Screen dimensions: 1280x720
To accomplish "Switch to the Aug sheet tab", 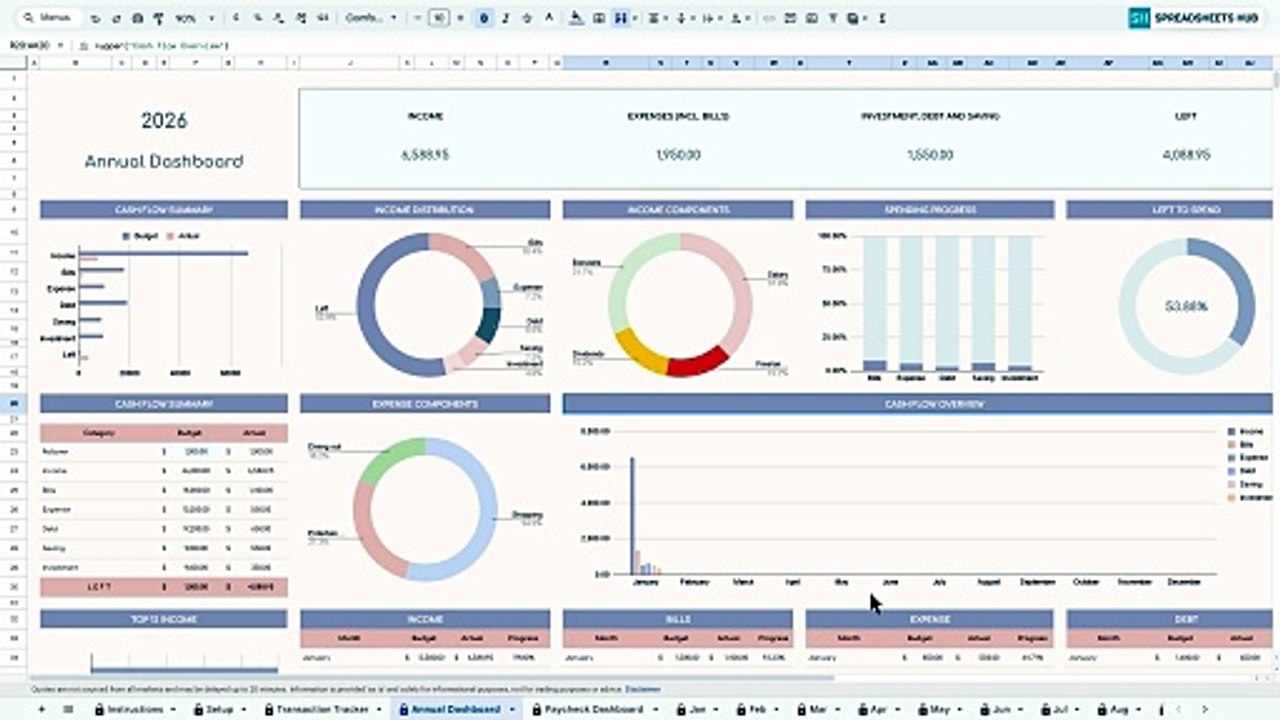I will pos(1119,709).
